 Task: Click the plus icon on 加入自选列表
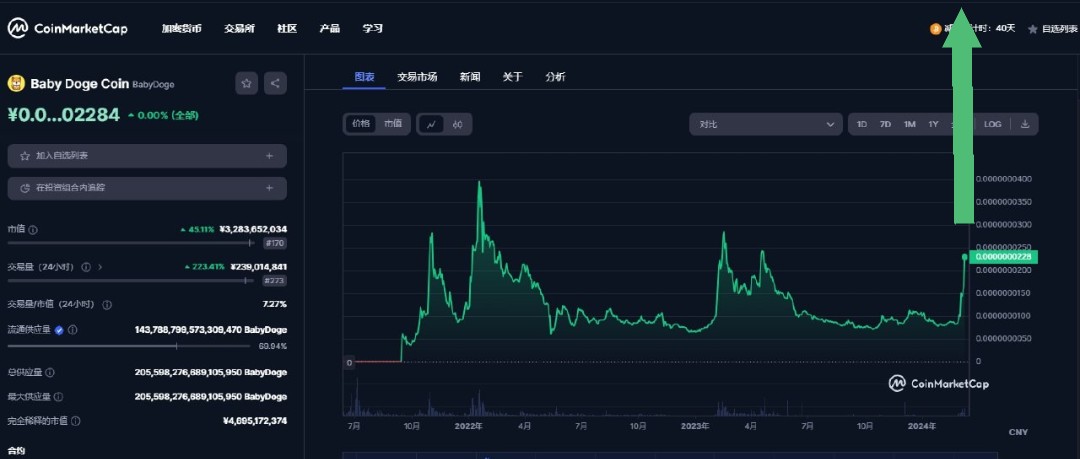tap(269, 156)
